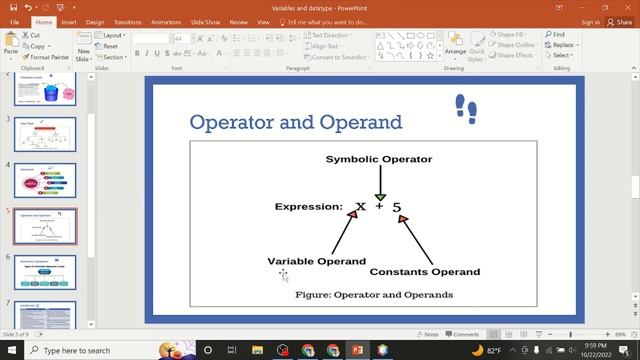Click Sign in link
Viewport: 640px width, 360px height.
tap(590, 22)
